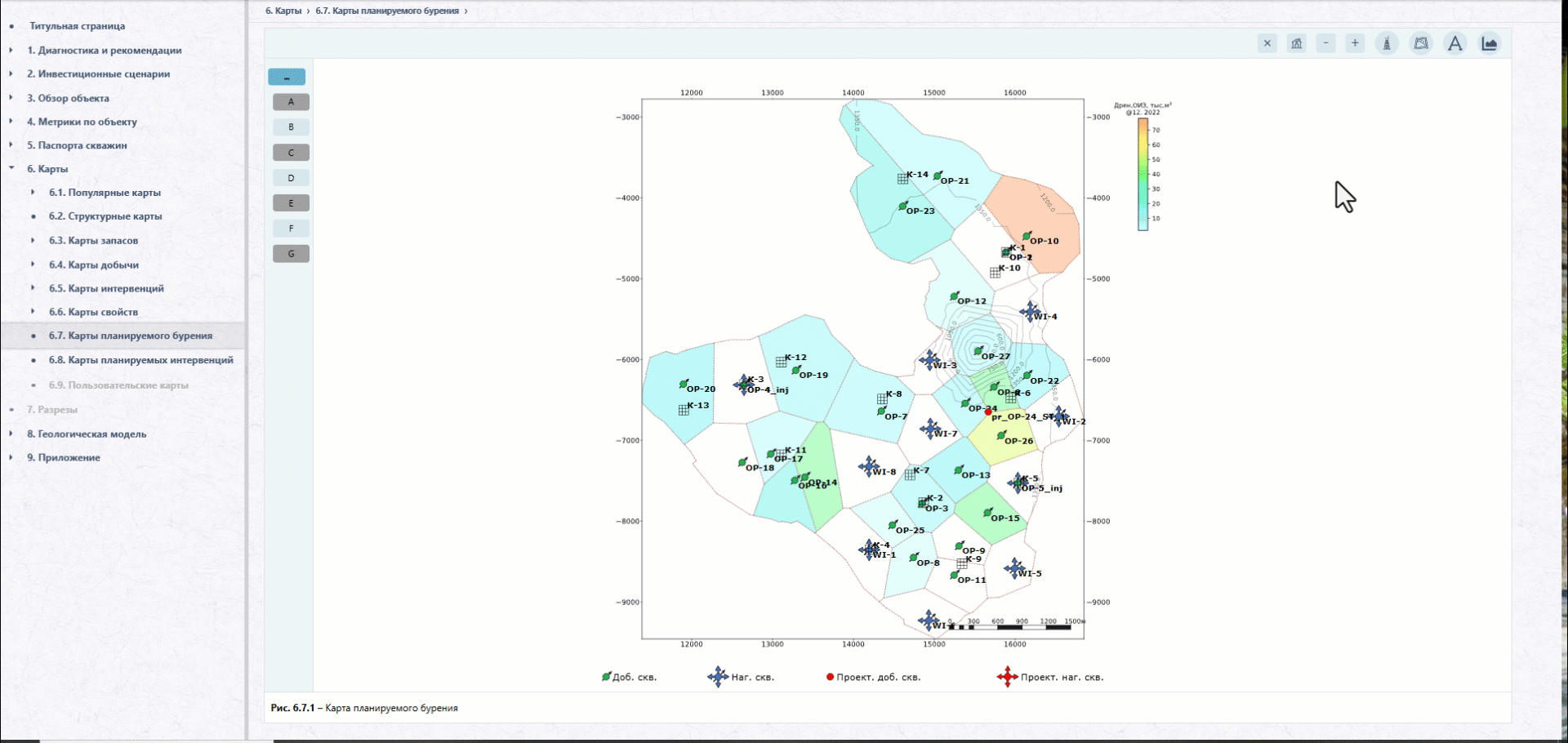Toggle layer C button
Image resolution: width=1568 pixels, height=743 pixels.
tap(291, 153)
